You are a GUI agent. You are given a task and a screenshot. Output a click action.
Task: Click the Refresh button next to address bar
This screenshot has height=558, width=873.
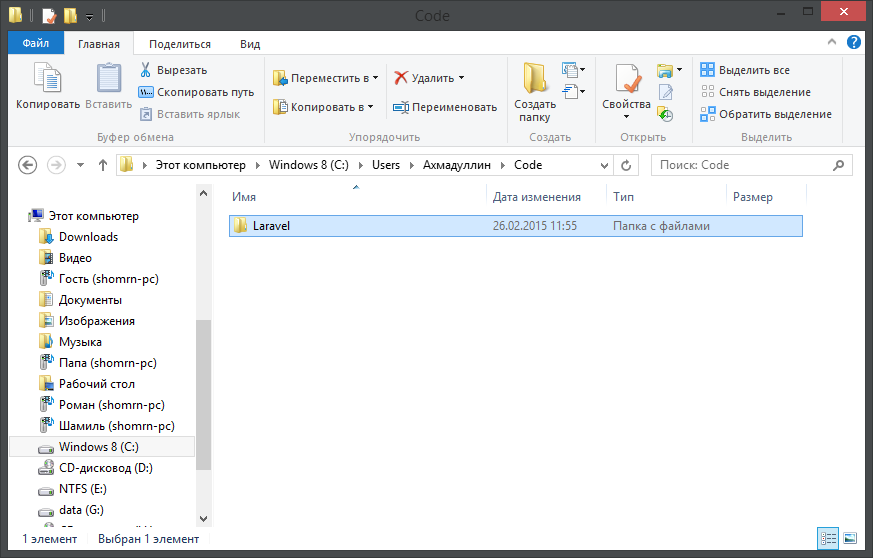[626, 165]
